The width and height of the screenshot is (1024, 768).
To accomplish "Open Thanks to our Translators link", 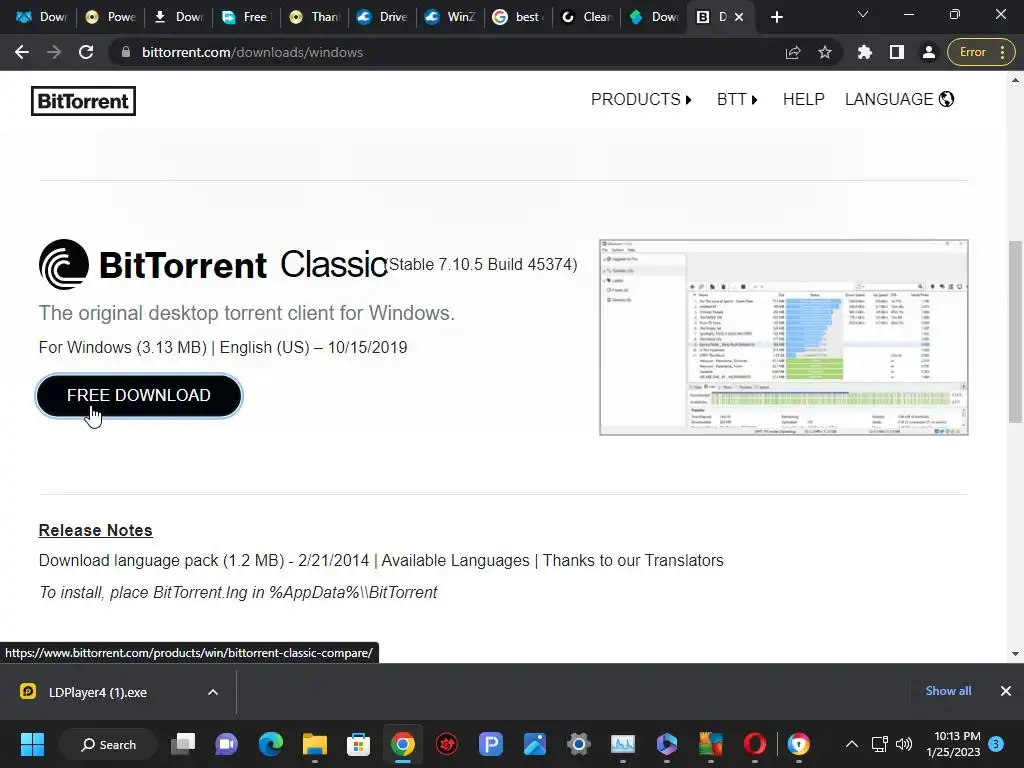I will click(x=633, y=560).
